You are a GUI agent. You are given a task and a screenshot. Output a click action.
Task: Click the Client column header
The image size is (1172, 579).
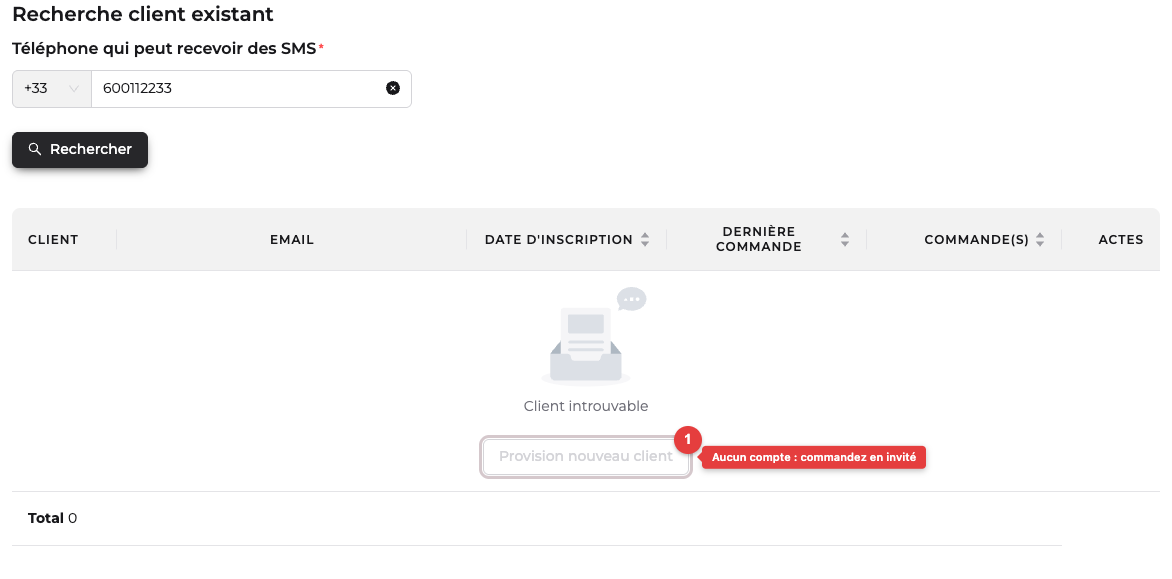pos(53,240)
